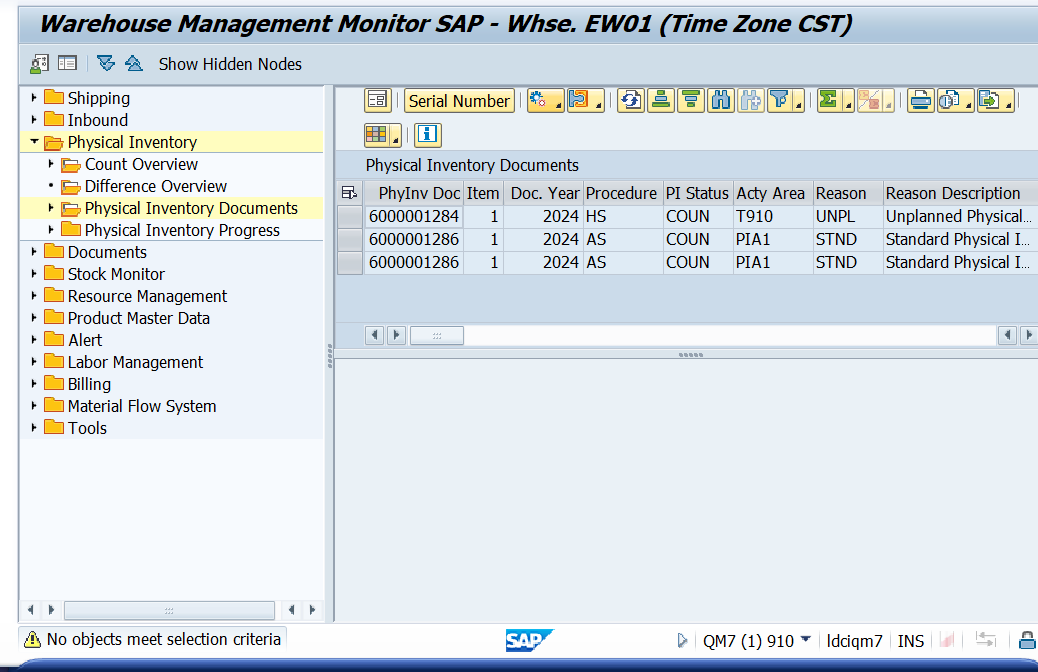Screen dimensions: 1038x672
Task: Click the Find binoculars icon
Action: pyautogui.click(x=721, y=101)
